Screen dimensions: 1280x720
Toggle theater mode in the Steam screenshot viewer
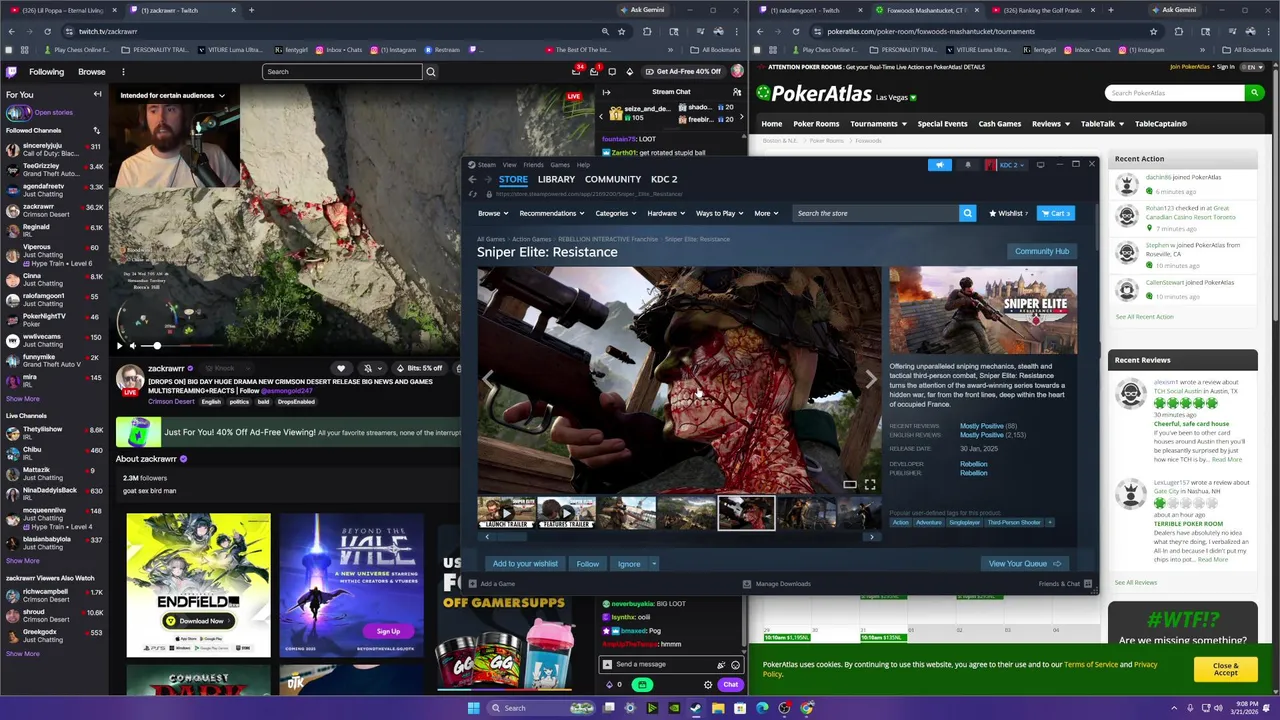(x=849, y=485)
